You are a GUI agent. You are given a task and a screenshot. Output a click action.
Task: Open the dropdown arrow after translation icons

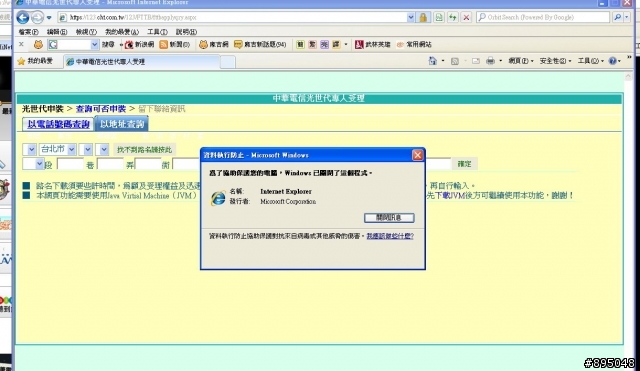point(346,44)
